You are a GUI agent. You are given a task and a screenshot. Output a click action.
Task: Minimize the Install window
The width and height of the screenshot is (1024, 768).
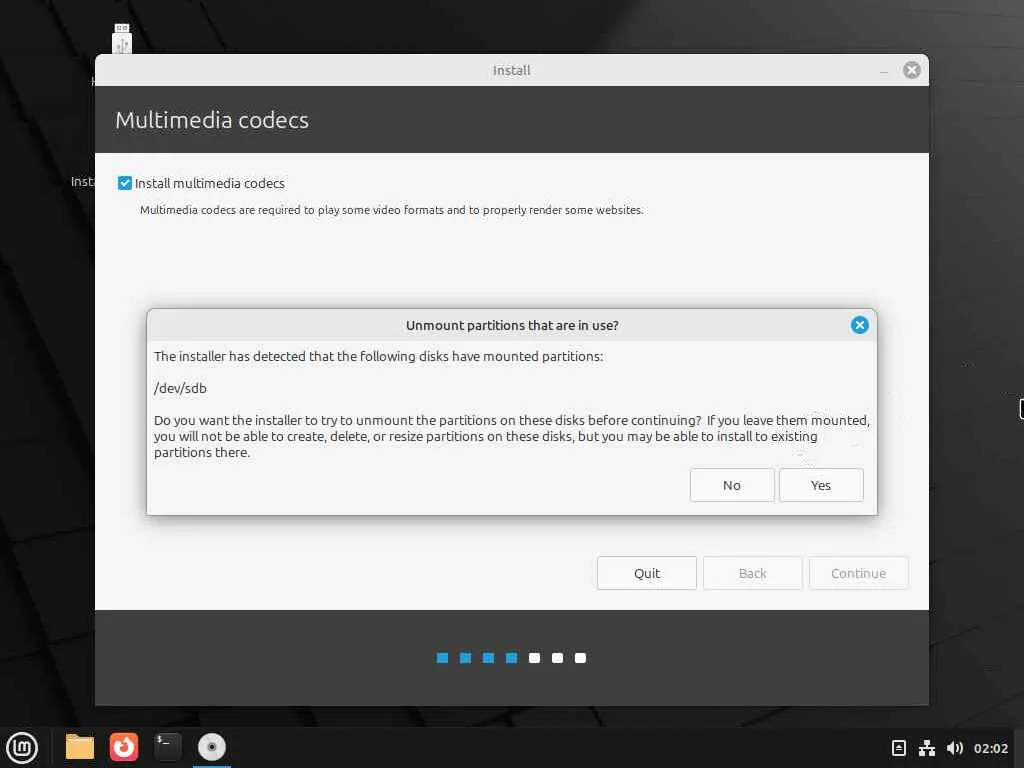(884, 71)
